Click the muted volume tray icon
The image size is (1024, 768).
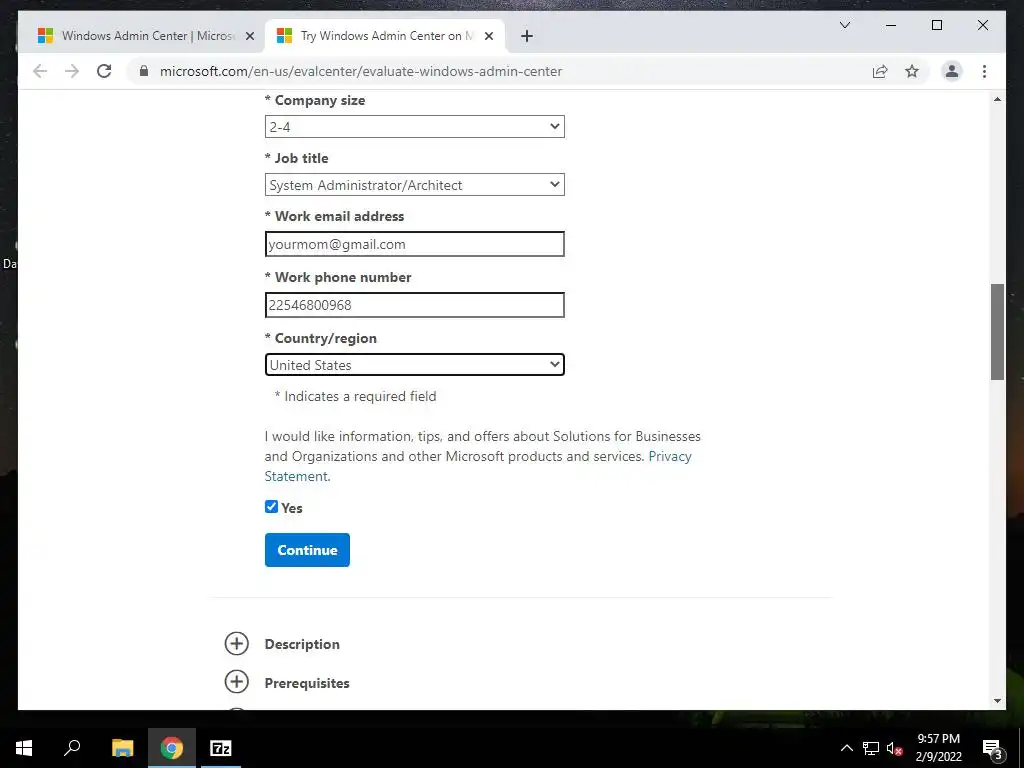coord(895,749)
